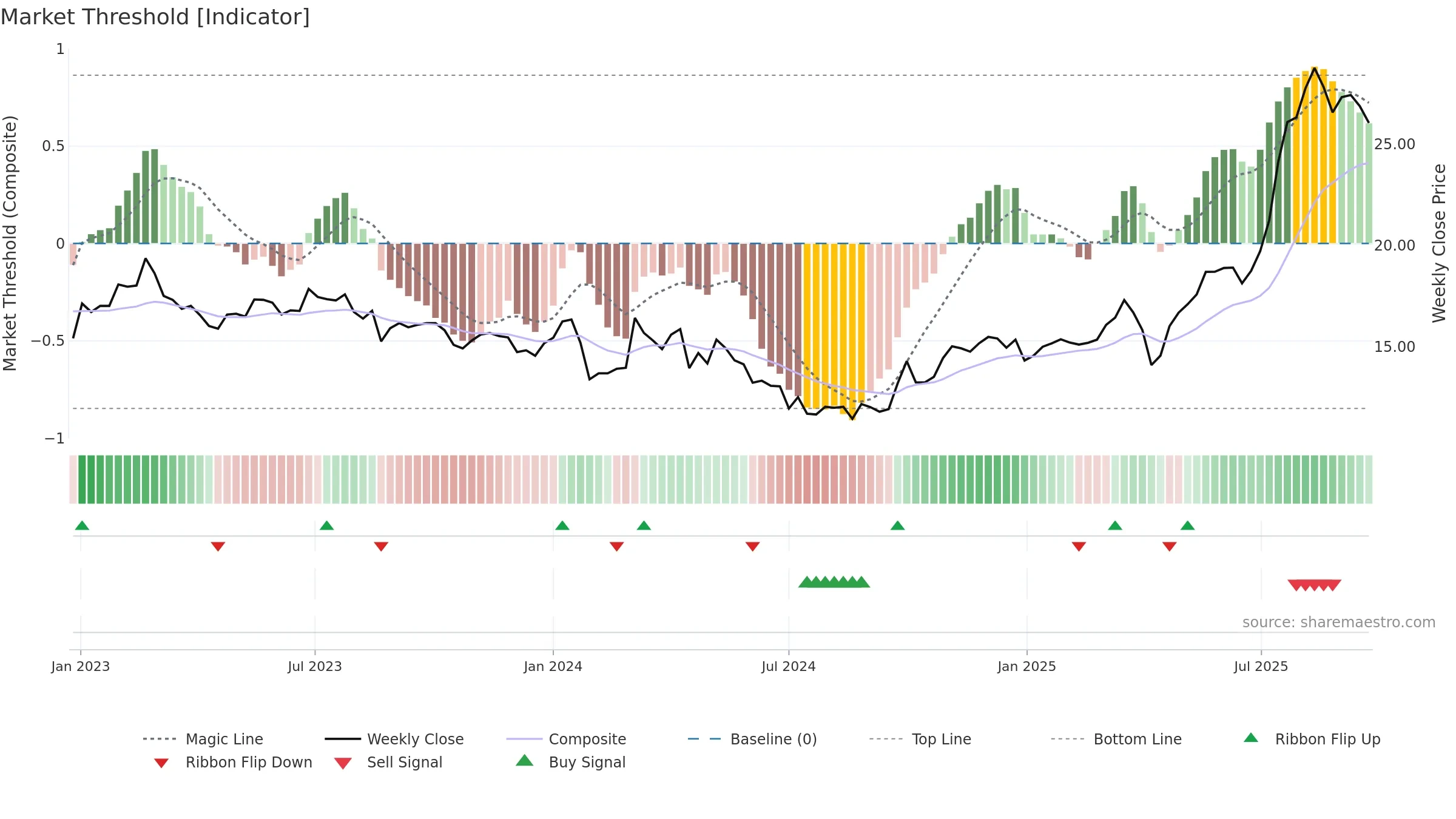Click the Ribbon Flip Up marker at Jan 2023
The width and height of the screenshot is (1456, 819).
tap(82, 525)
